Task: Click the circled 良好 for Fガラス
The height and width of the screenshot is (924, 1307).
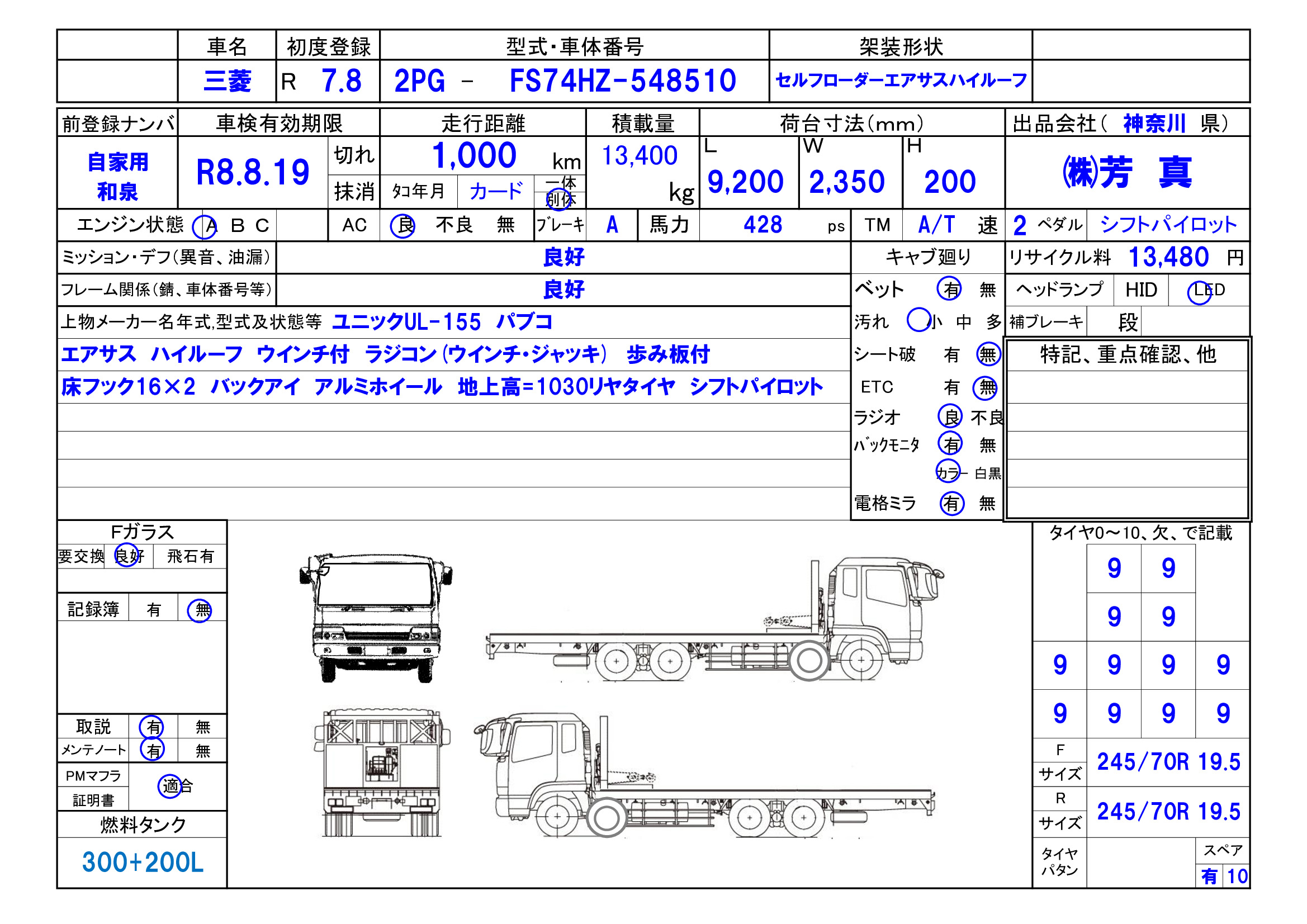Action: pos(127,556)
